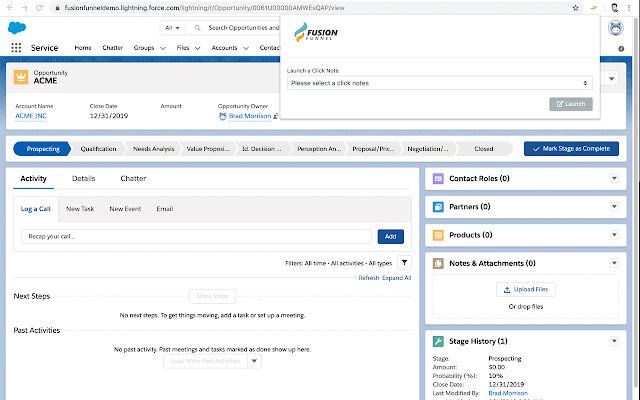Open the Brad Morrison owner link
640x400 pixels.
coord(250,116)
